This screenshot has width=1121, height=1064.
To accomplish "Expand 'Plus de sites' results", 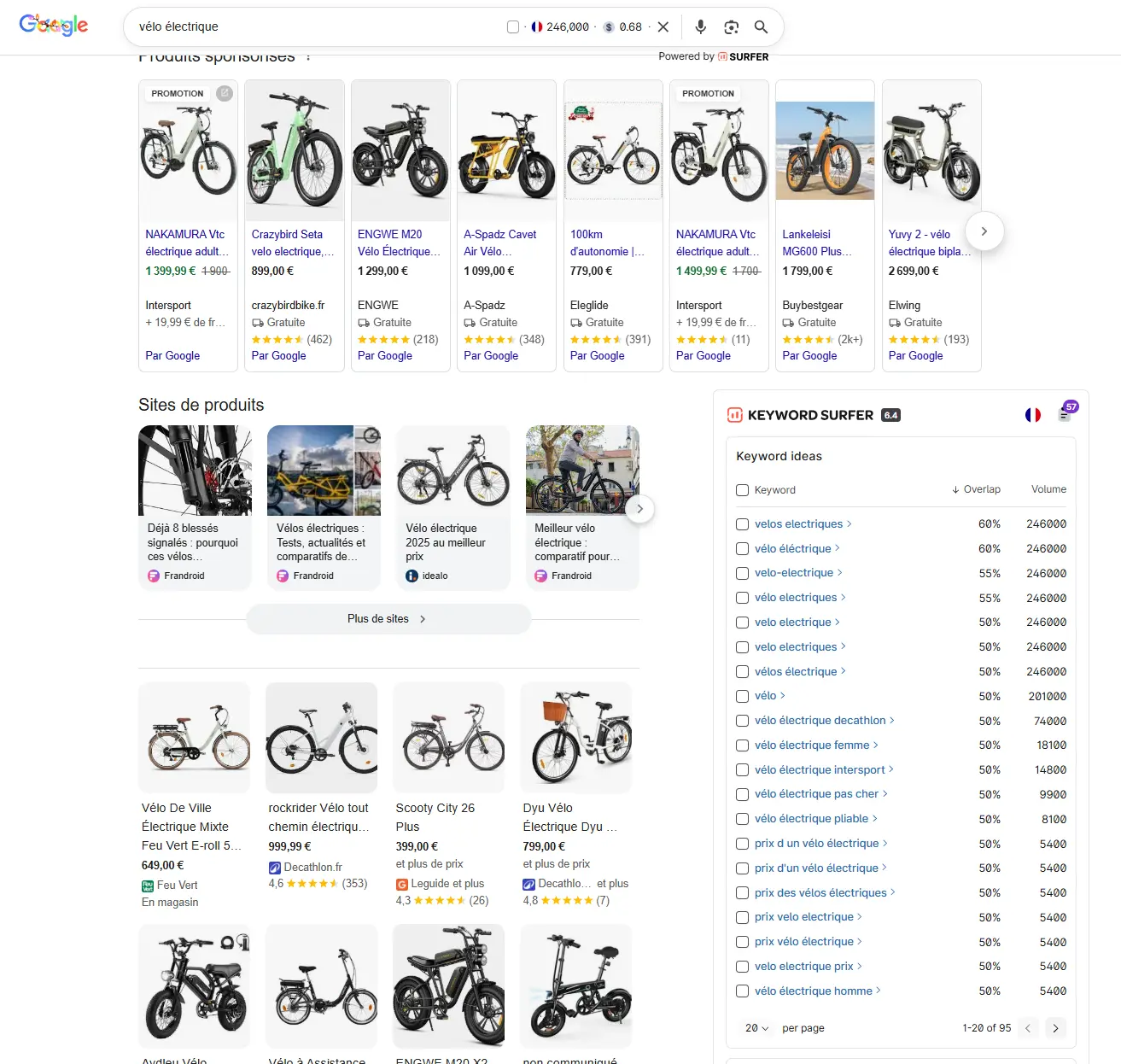I will 388,619.
